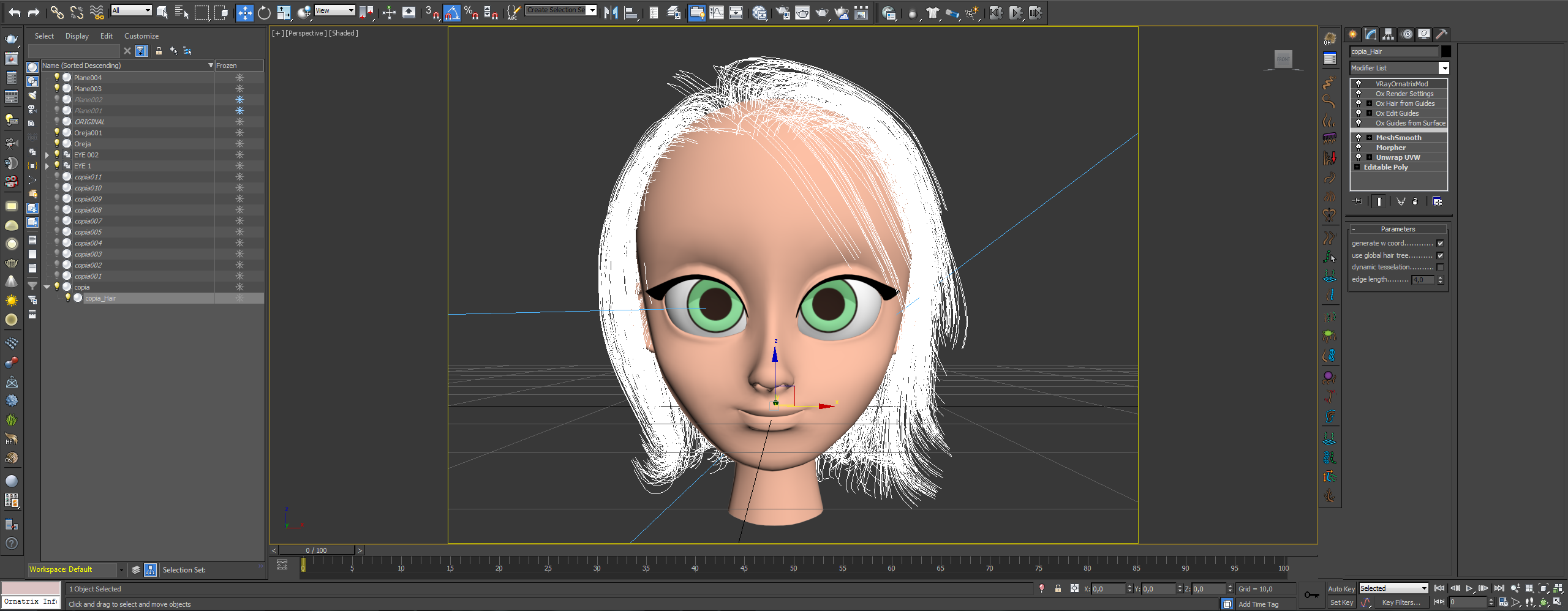1568x611 pixels.
Task: Uncheck generate w coord option
Action: [1440, 243]
